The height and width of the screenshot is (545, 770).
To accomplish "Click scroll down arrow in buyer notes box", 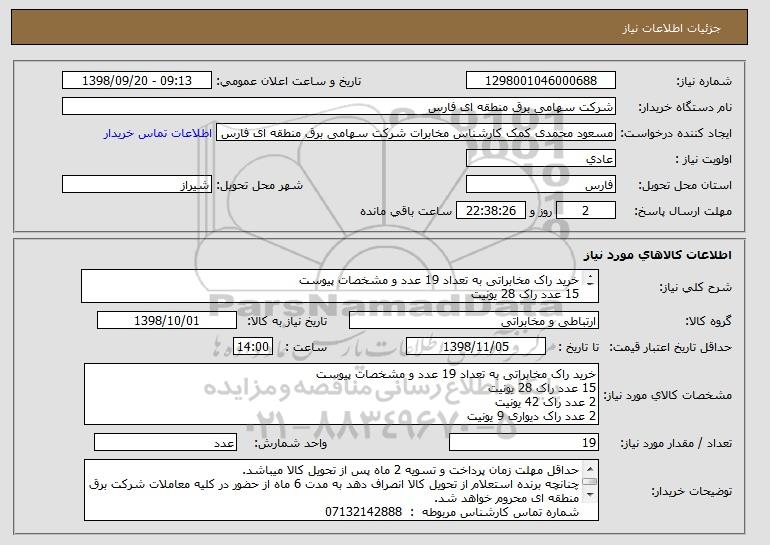I will tap(590, 494).
